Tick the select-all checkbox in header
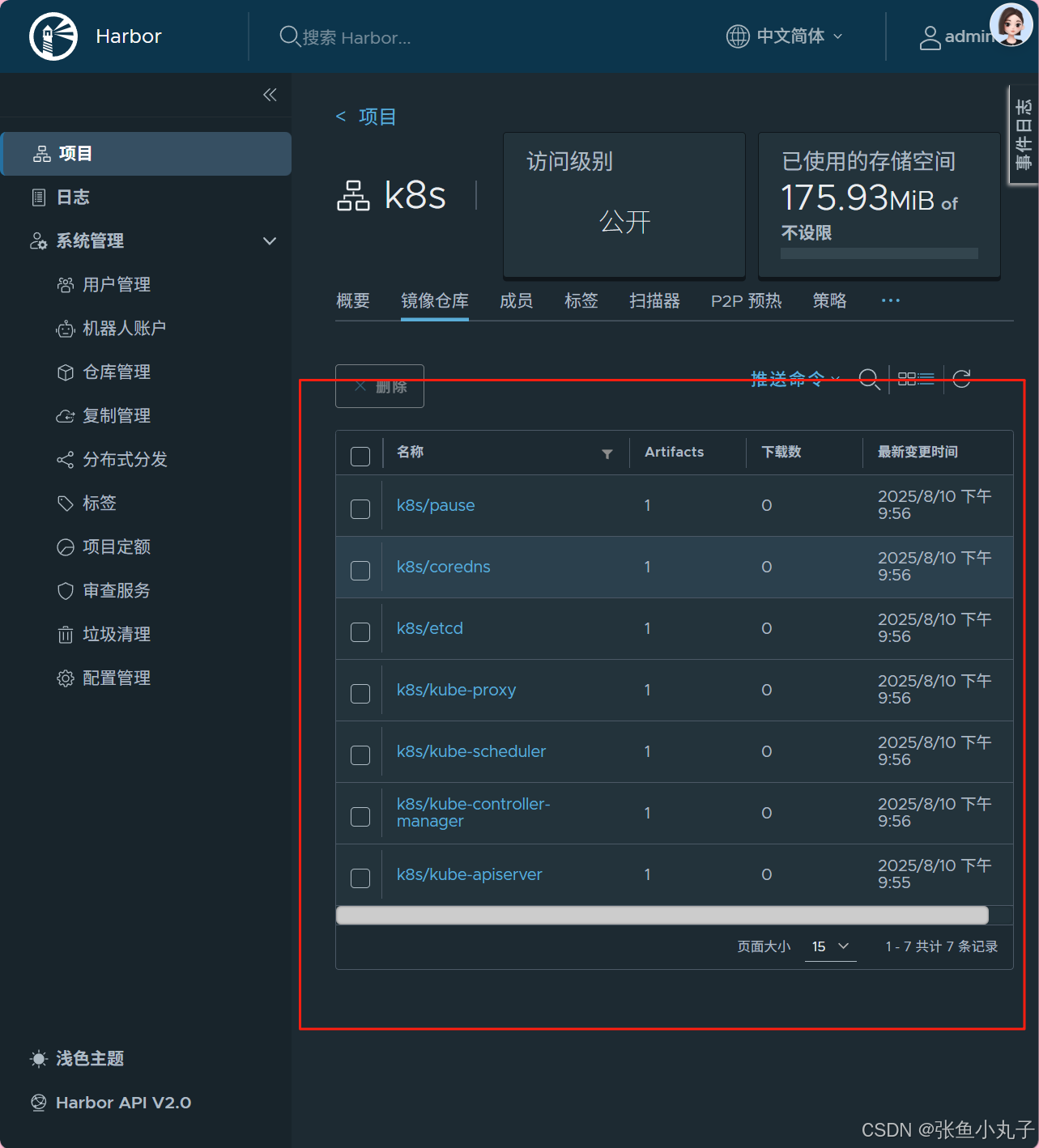1039x1148 pixels. pyautogui.click(x=360, y=457)
